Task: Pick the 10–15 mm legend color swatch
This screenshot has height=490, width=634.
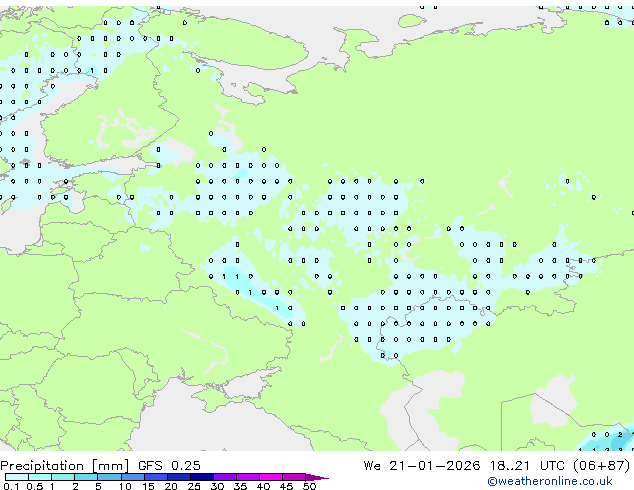Action: click(132, 477)
